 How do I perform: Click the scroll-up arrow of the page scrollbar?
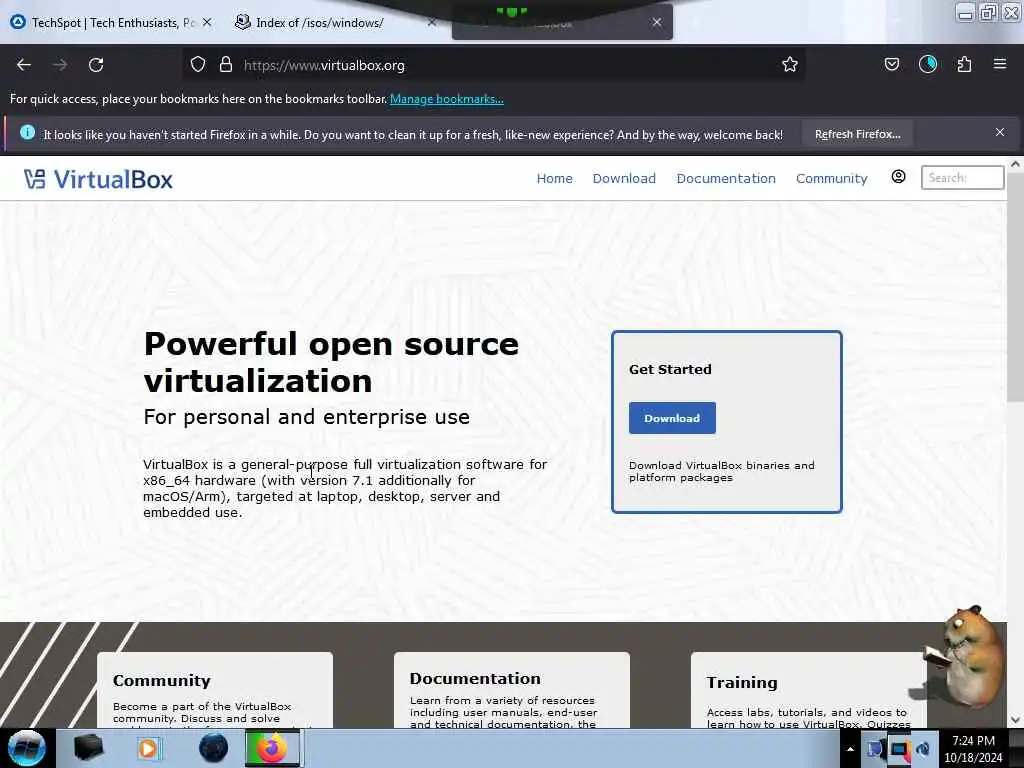coord(1015,165)
